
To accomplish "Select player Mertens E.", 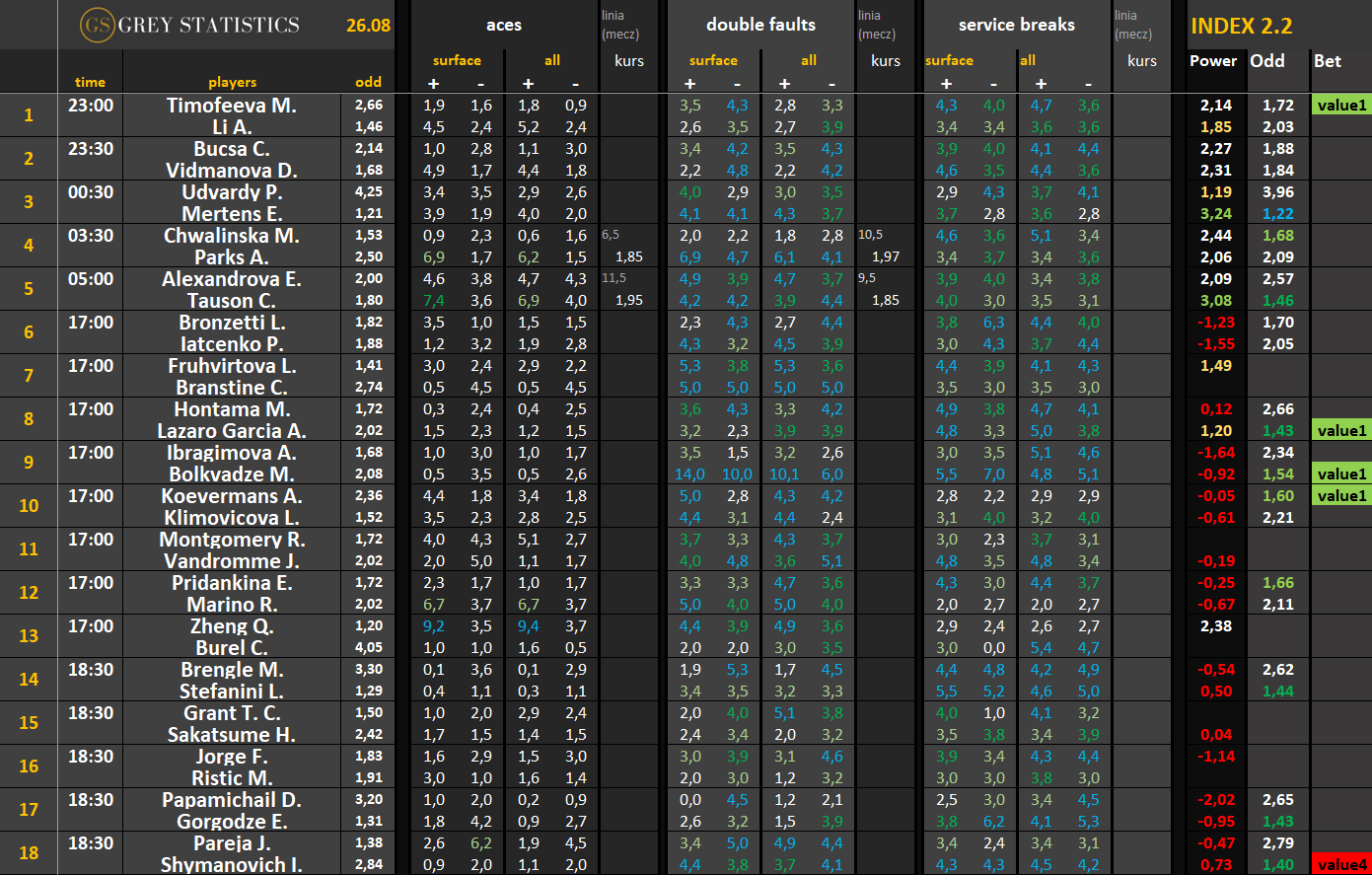I will point(232,213).
